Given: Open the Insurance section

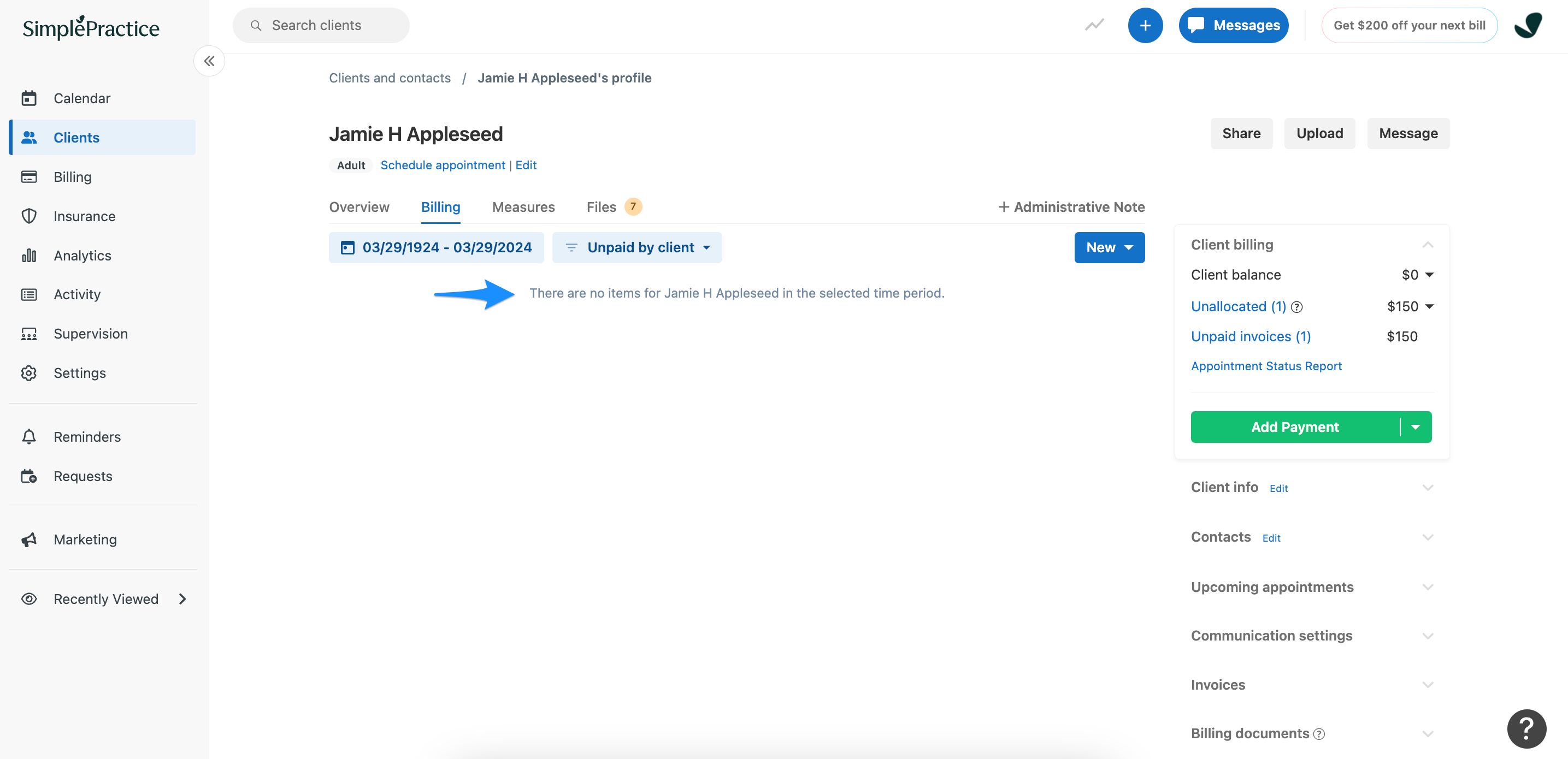Looking at the screenshot, I should [x=29, y=216].
